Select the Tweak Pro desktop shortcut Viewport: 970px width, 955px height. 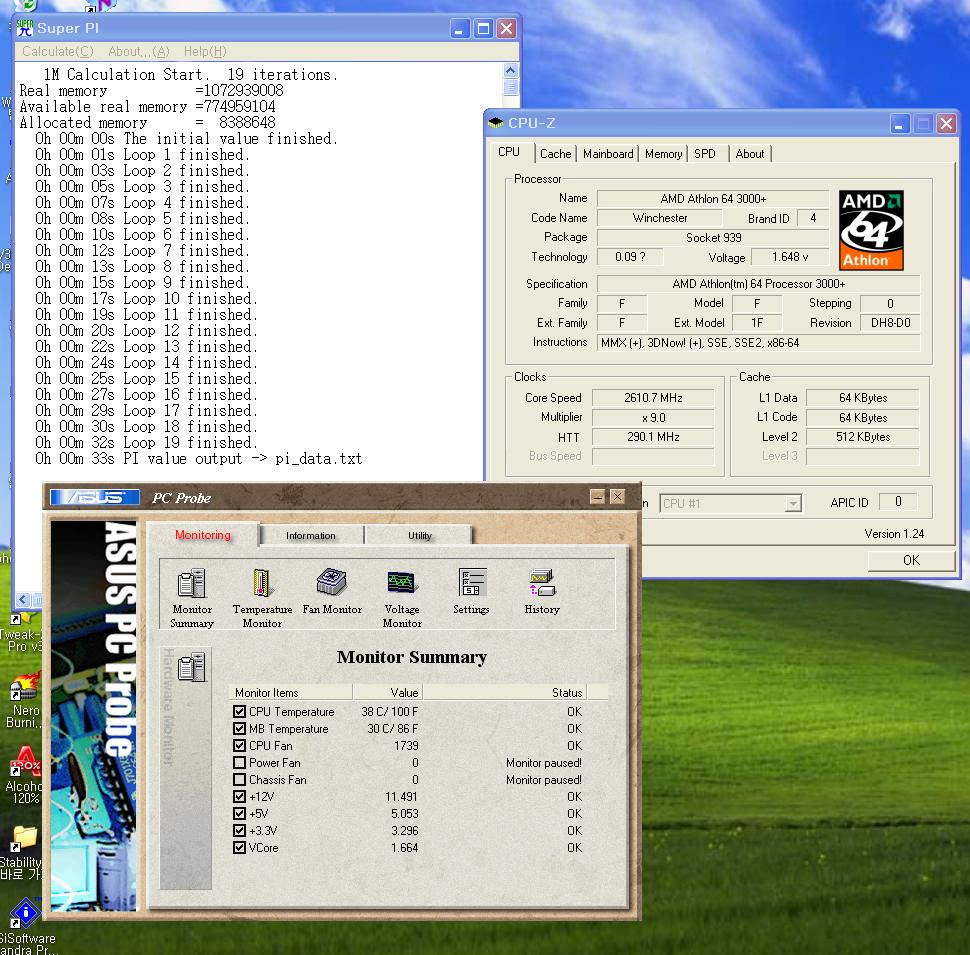[21, 631]
